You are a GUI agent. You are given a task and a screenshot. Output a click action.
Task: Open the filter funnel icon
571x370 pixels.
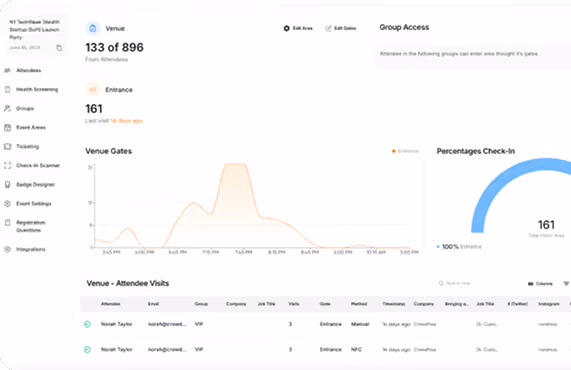coord(566,284)
